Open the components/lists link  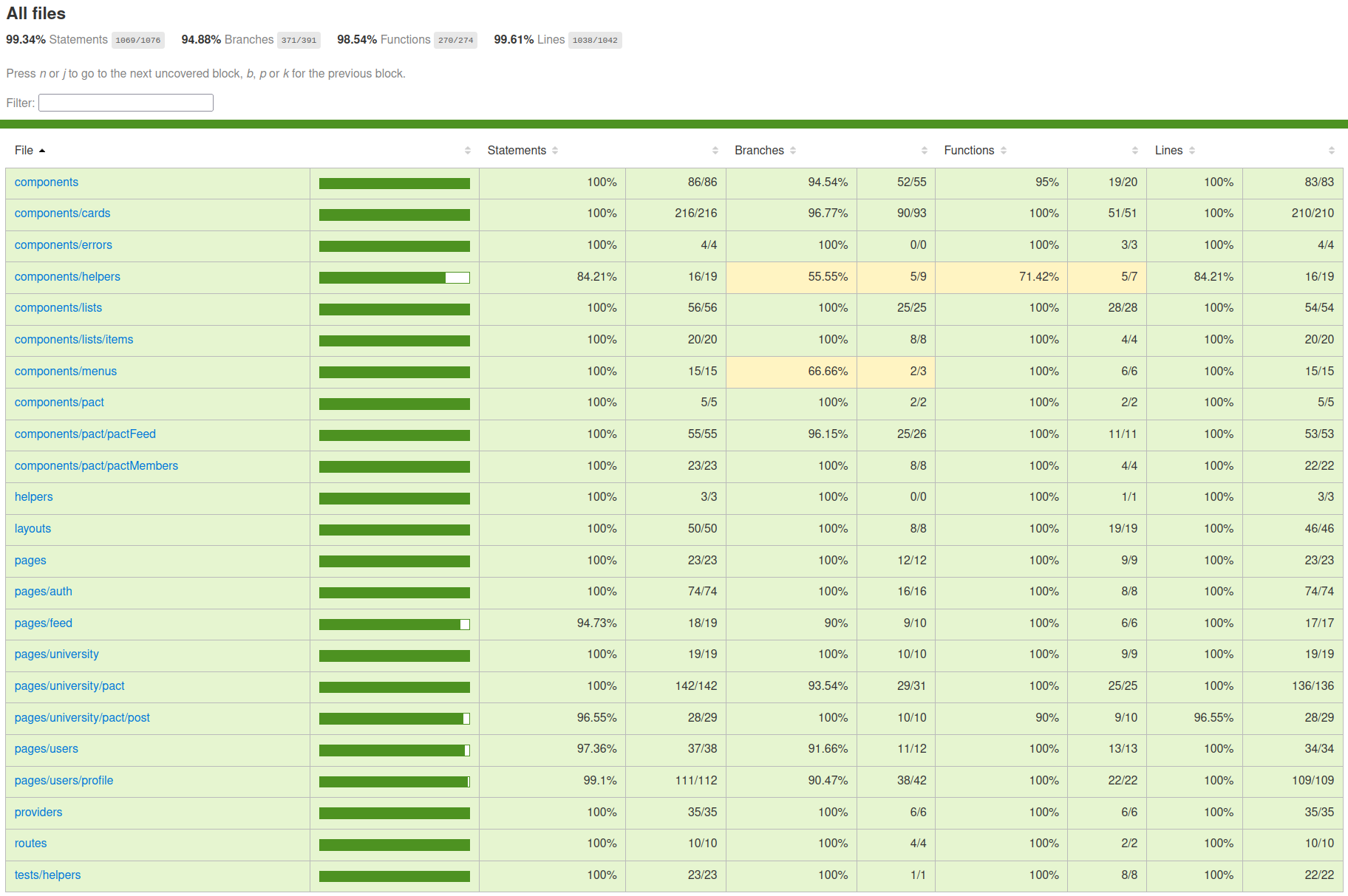(58, 308)
